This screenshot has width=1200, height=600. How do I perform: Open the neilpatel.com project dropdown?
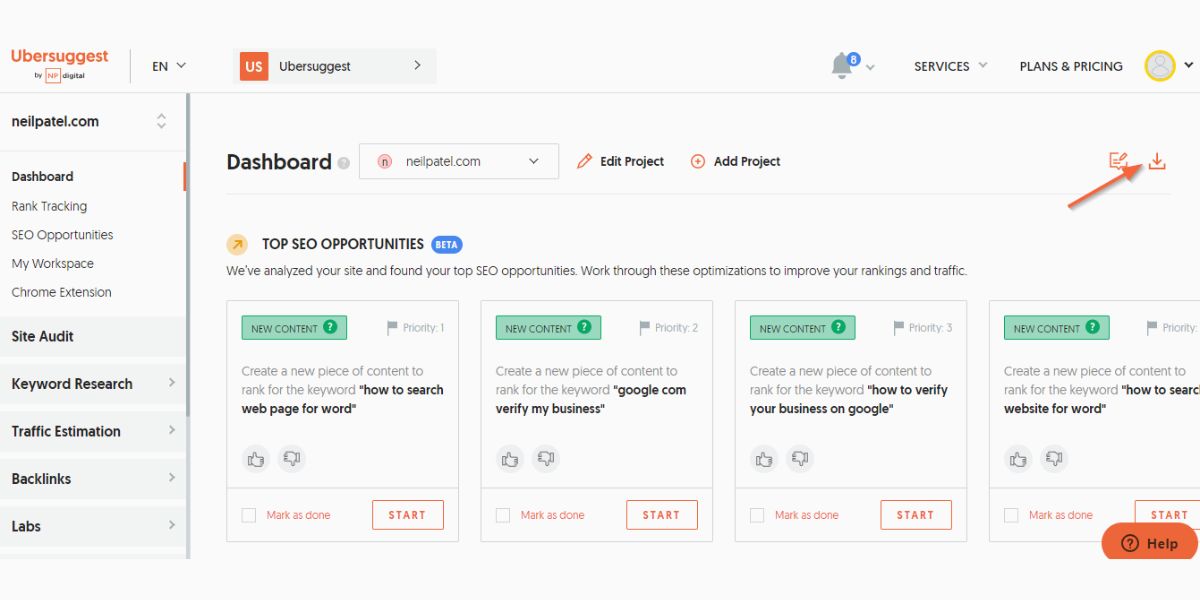[x=459, y=161]
